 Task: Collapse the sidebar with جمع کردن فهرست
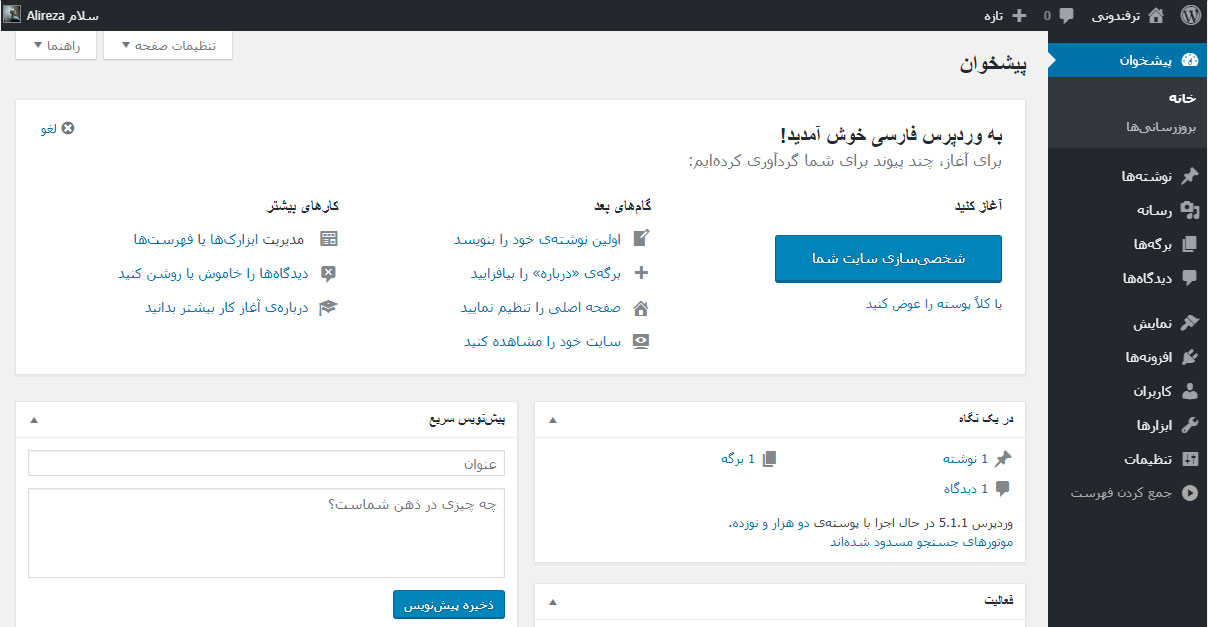1189,493
